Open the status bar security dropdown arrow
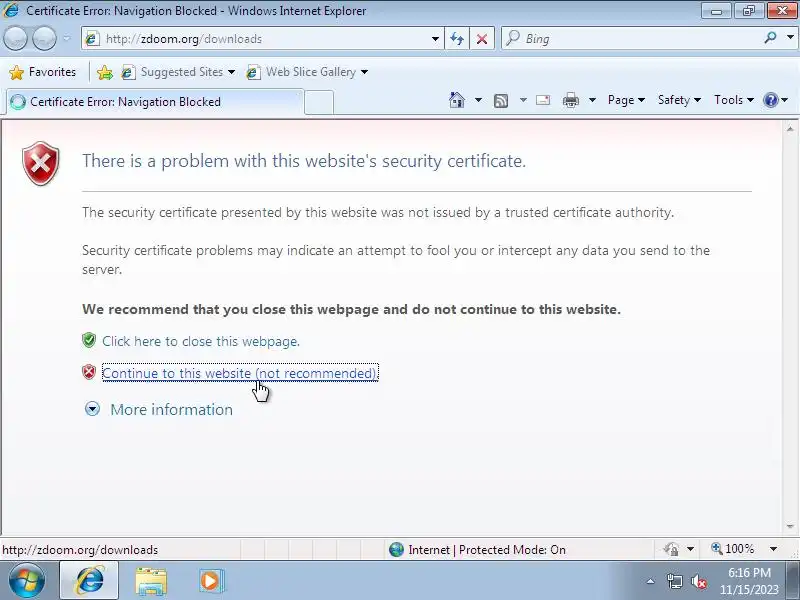Viewport: 800px width, 600px height. point(690,549)
